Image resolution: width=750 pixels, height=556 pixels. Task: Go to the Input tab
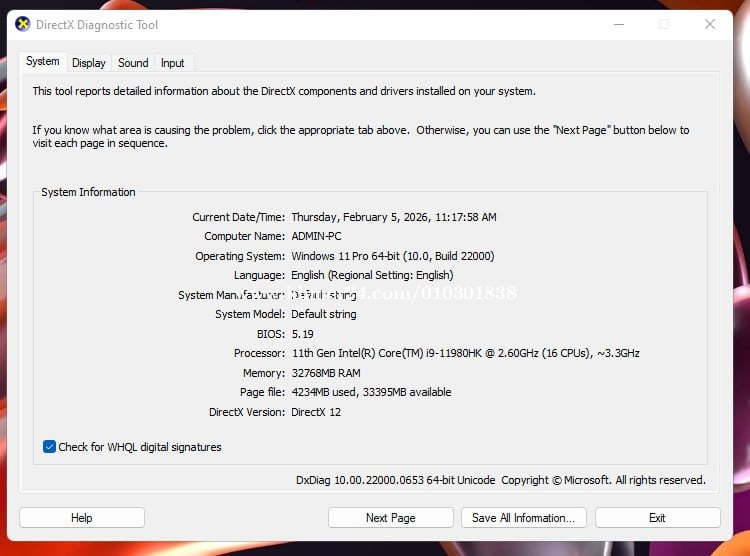[173, 63]
